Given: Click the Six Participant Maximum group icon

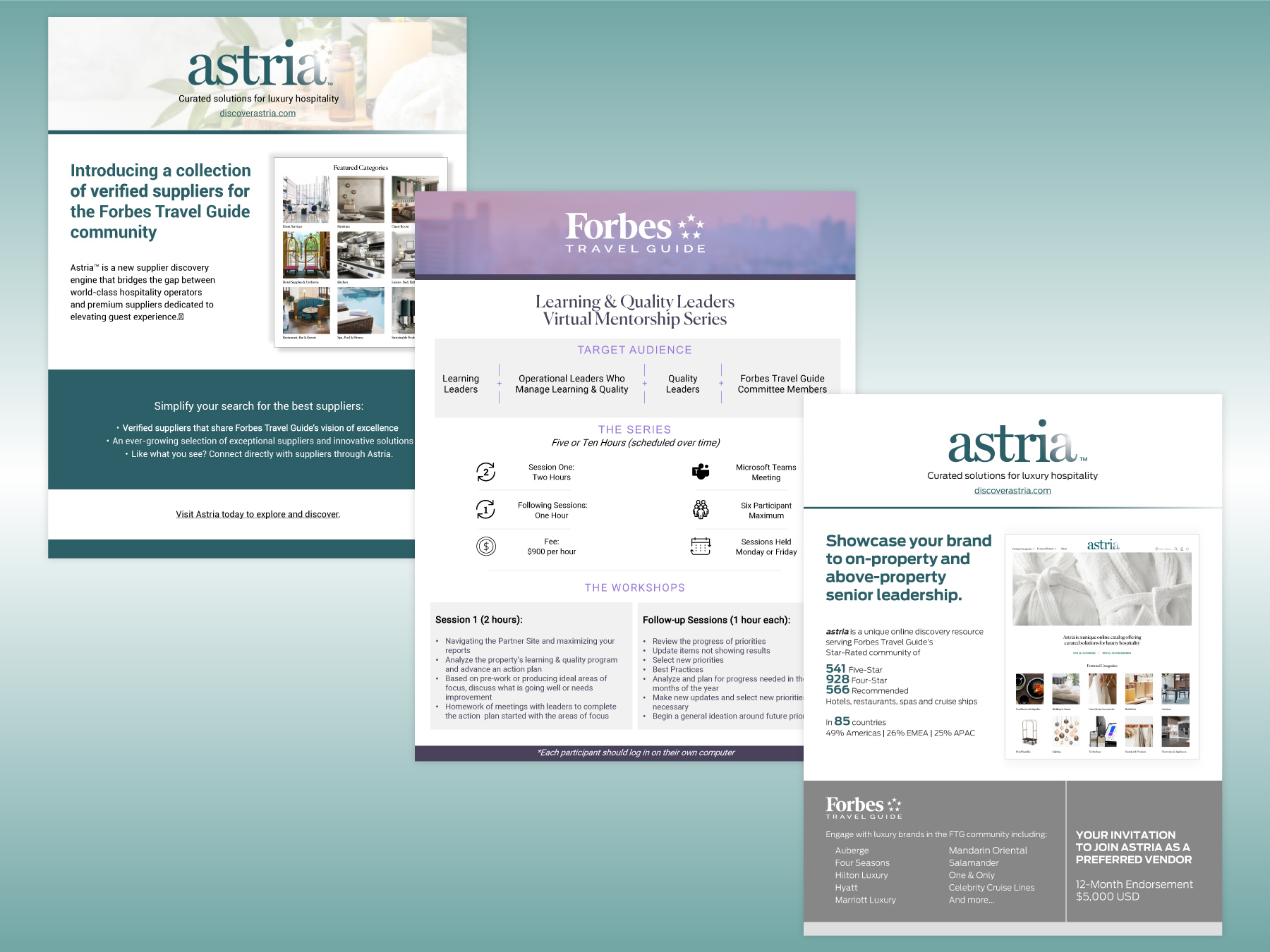Looking at the screenshot, I should point(701,509).
